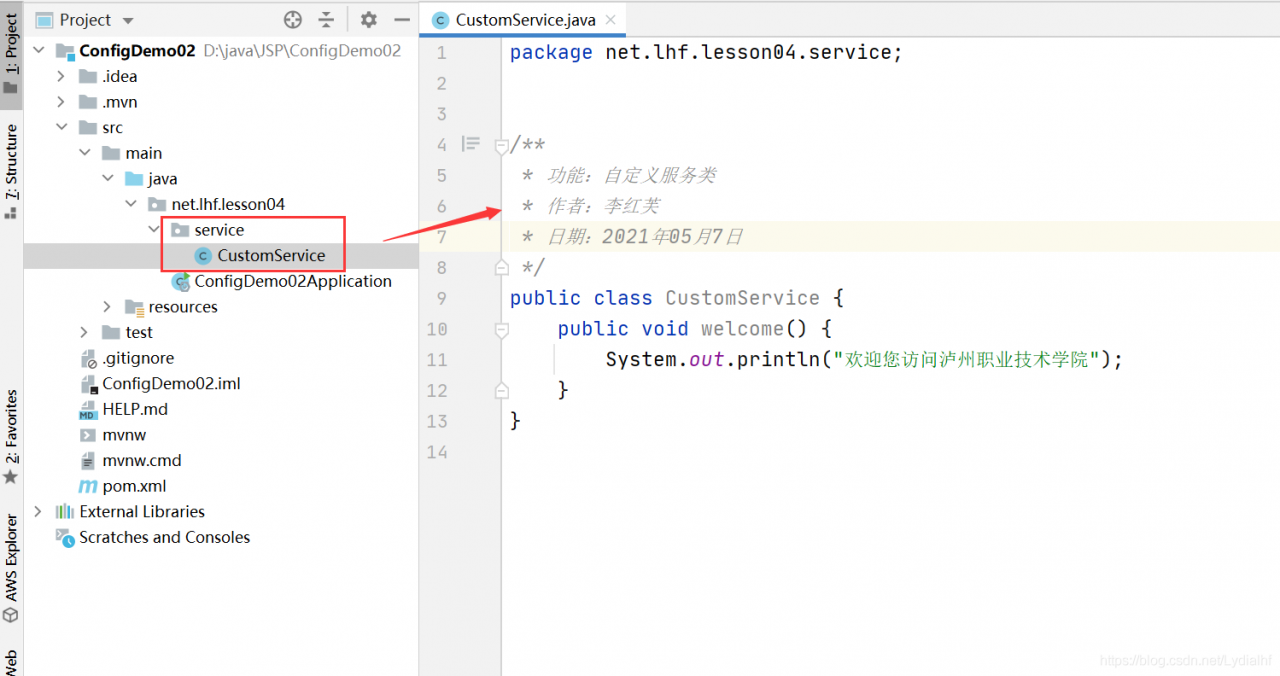The height and width of the screenshot is (676, 1280).
Task: Select the pom.xml file name
Action: 134,486
